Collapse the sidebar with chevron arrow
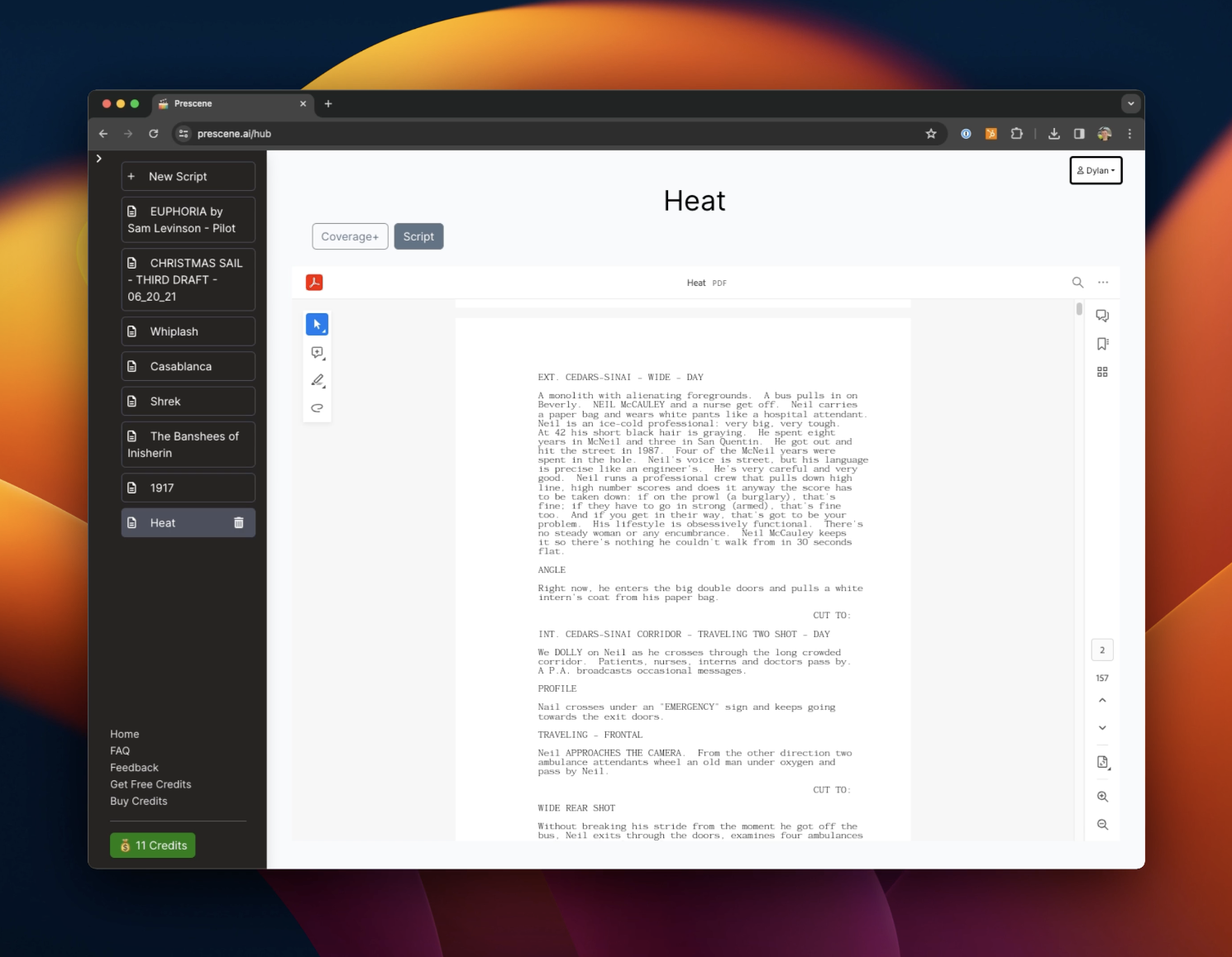This screenshot has height=957, width=1232. coord(99,159)
